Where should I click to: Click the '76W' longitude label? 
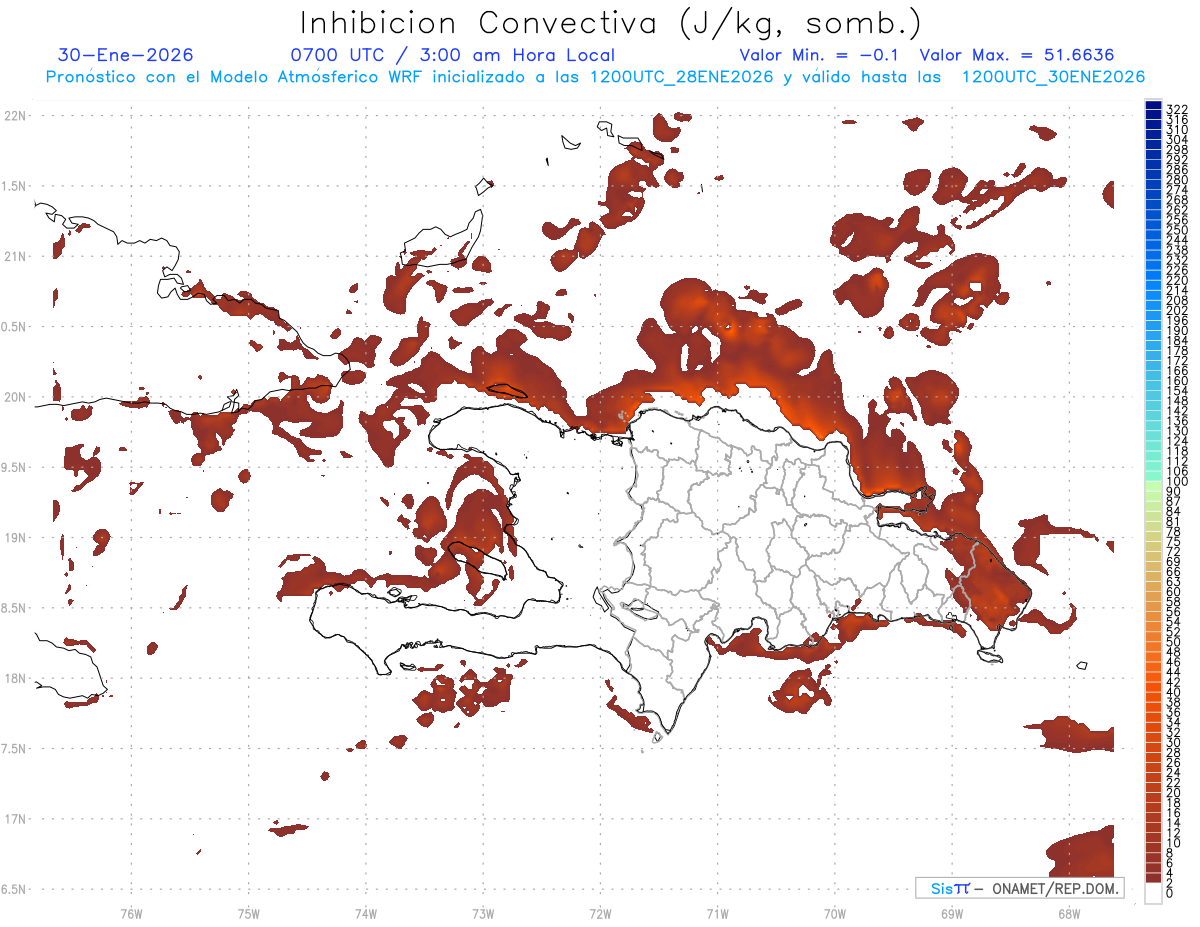click(x=131, y=913)
